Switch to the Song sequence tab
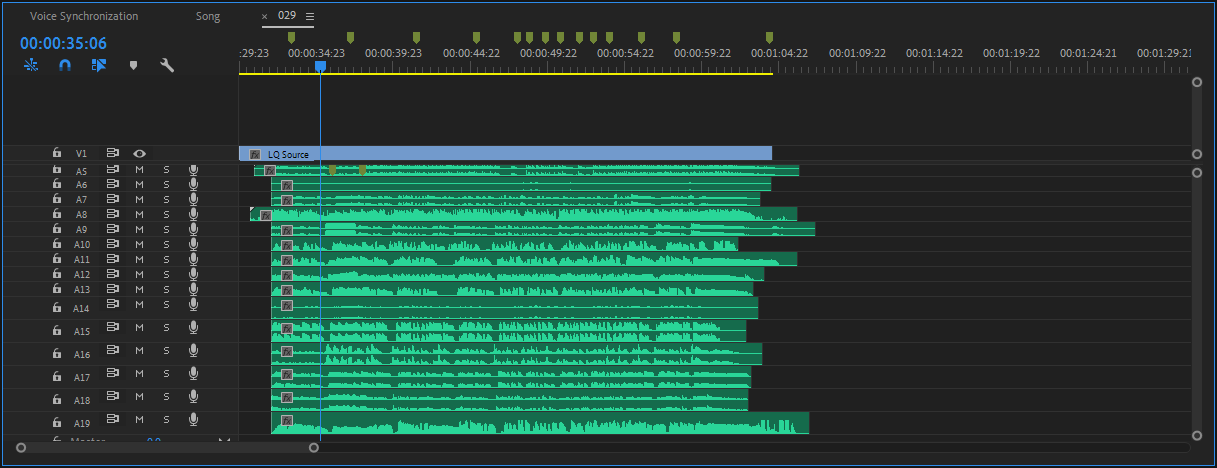Image resolution: width=1217 pixels, height=468 pixels. pyautogui.click(x=208, y=17)
